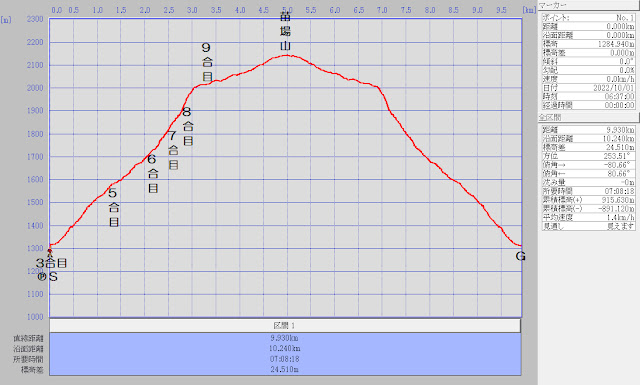This screenshot has height=385, width=640.
Task: Select the ポイント No. 1 row
Action: click(589, 18)
